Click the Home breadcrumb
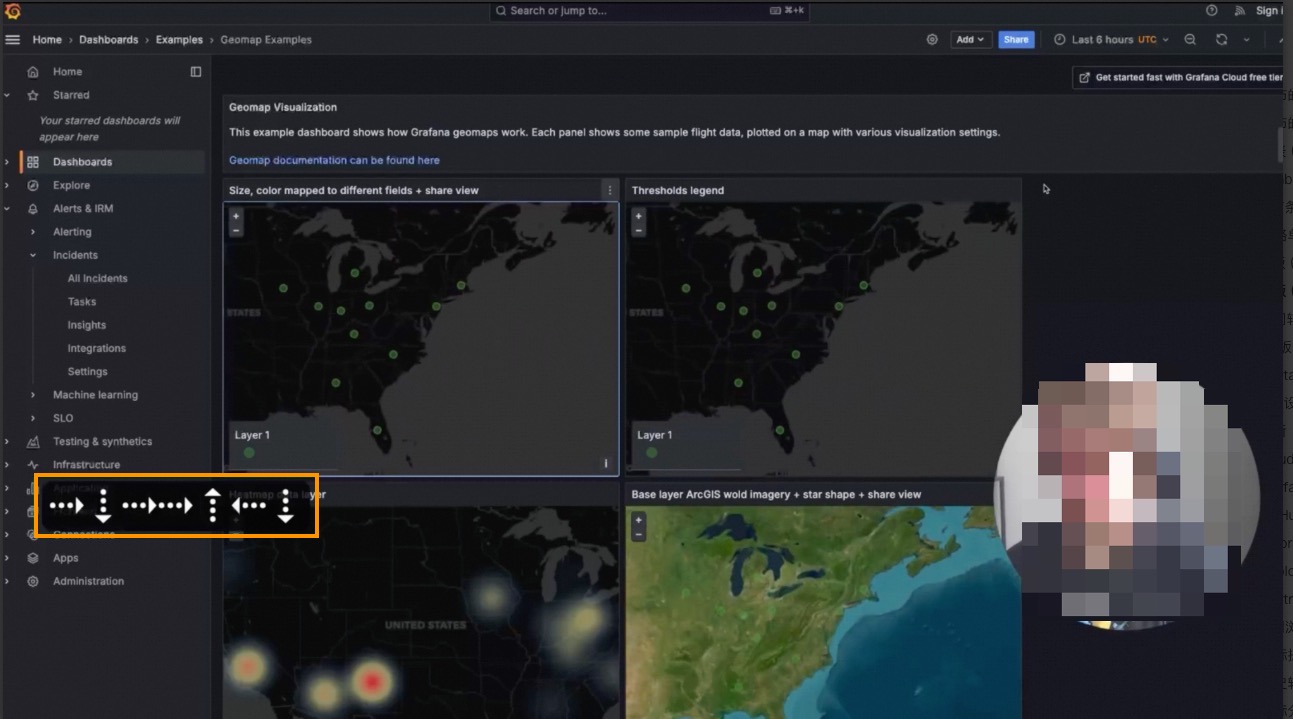Screen dimensions: 1293x719 47,40
